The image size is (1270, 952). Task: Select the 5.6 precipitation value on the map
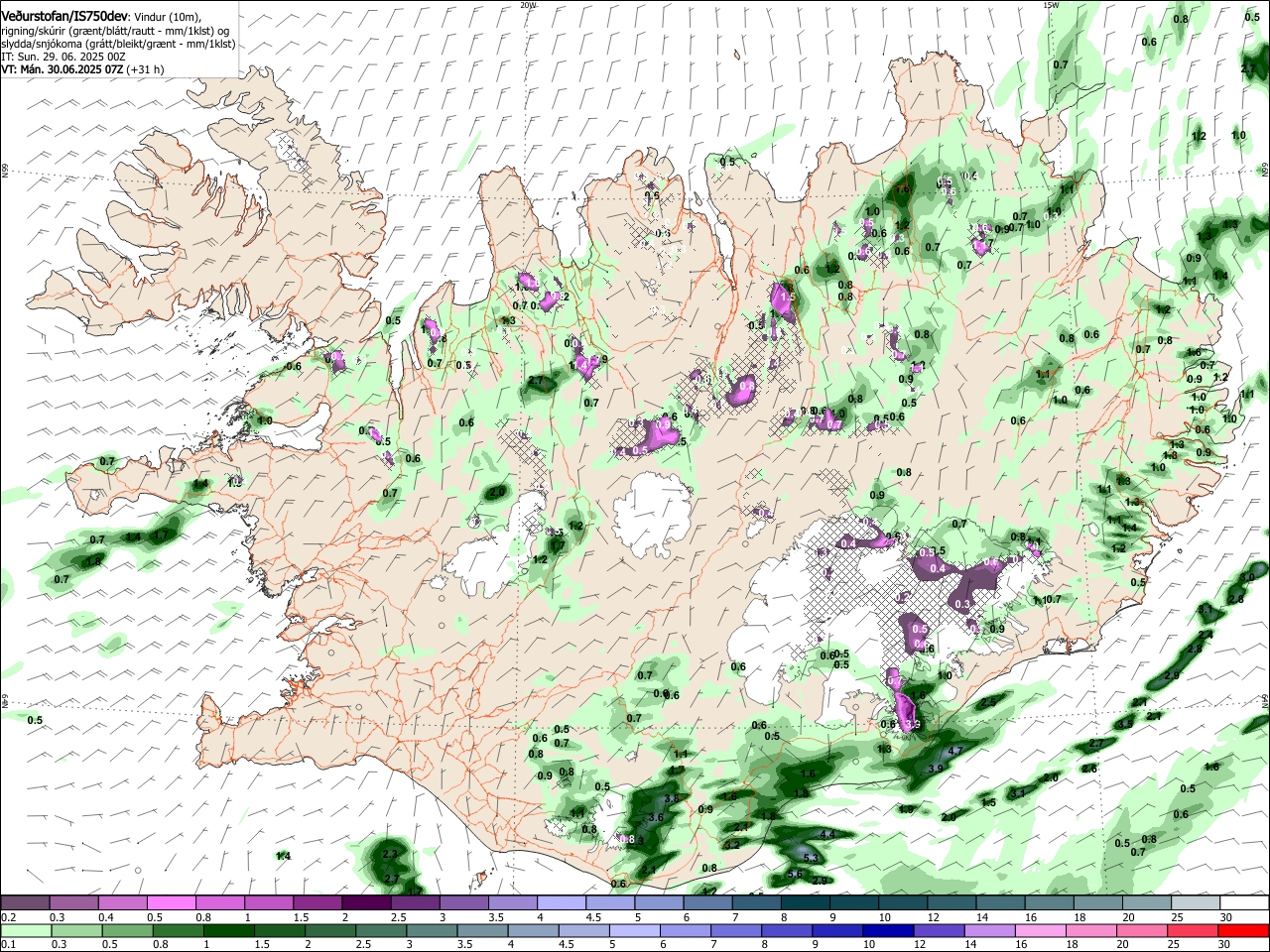pos(795,874)
